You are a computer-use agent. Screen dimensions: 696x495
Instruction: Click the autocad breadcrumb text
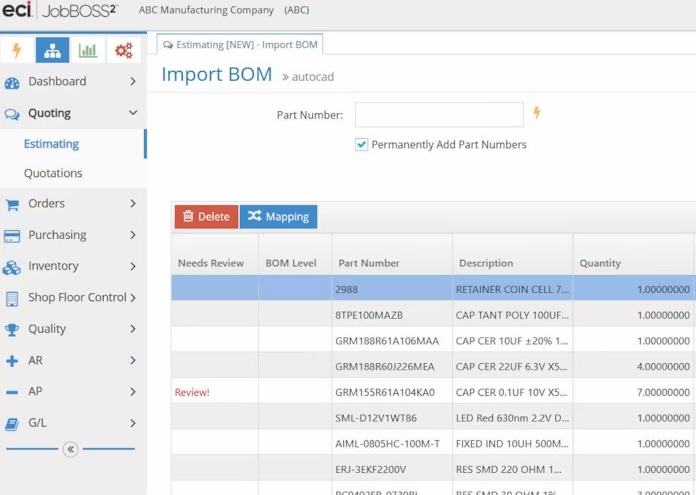pyautogui.click(x=312, y=77)
